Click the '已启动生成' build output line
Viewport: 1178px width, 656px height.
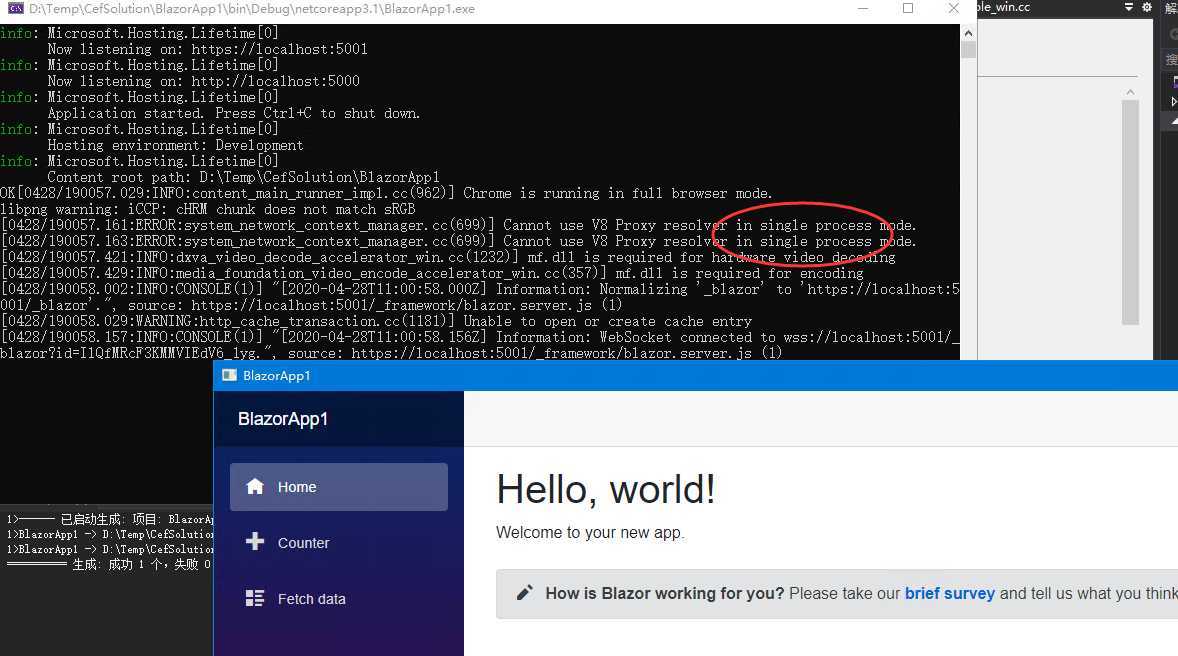coord(110,519)
